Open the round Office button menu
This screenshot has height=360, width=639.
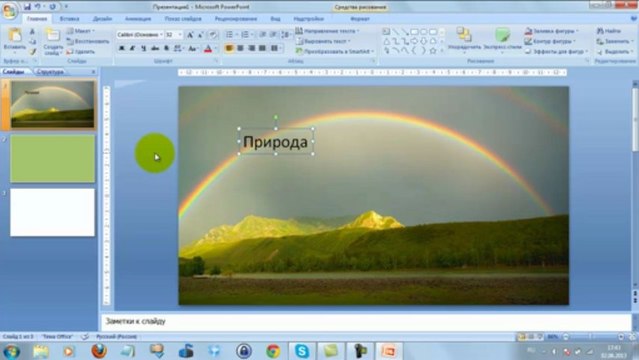pos(9,11)
